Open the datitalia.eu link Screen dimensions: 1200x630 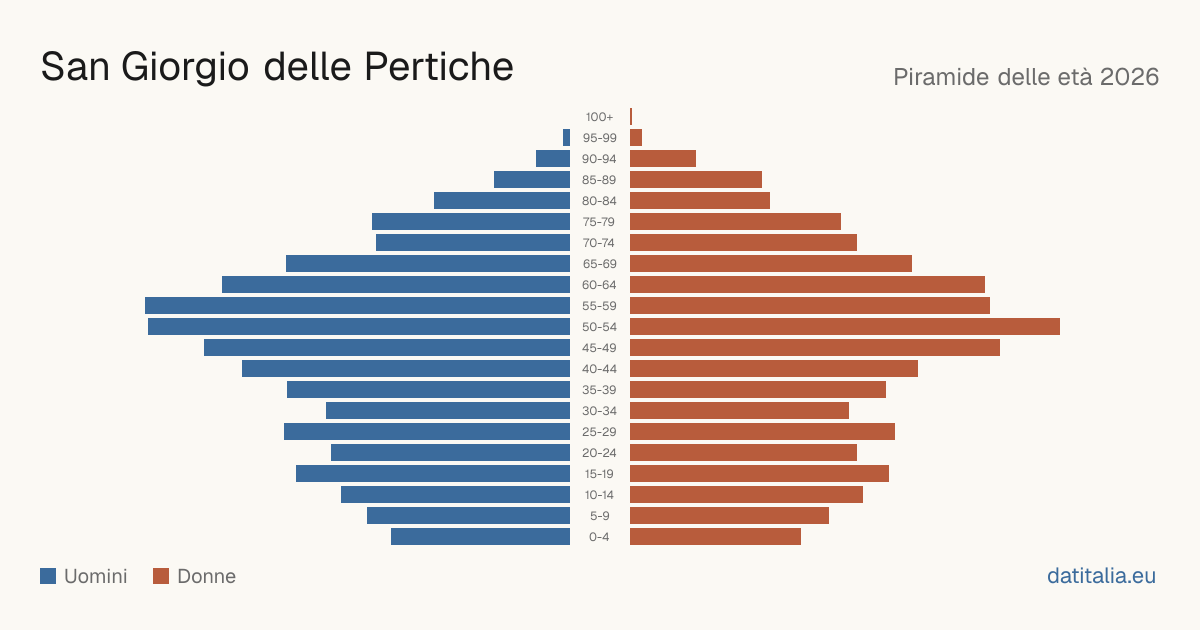[x=1101, y=576]
